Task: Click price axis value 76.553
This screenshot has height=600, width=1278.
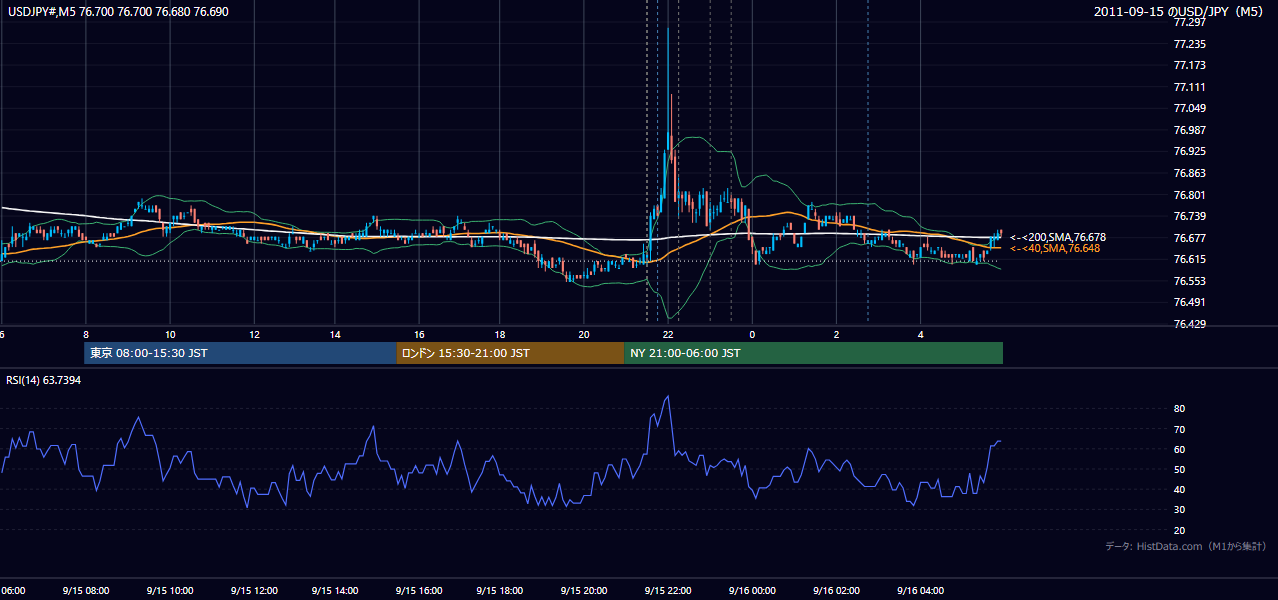Action: point(1190,281)
